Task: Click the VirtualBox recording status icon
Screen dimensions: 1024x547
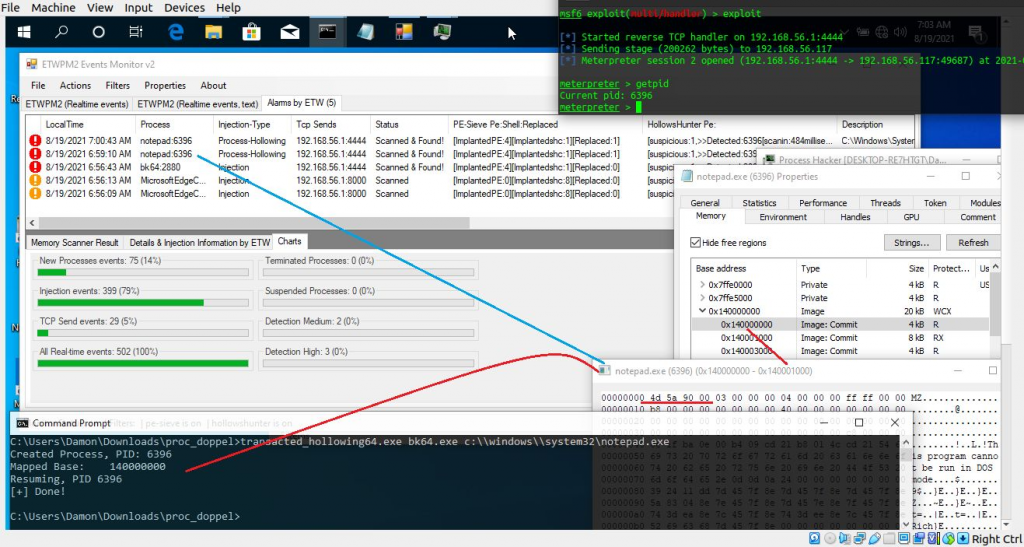Action: click(919, 539)
